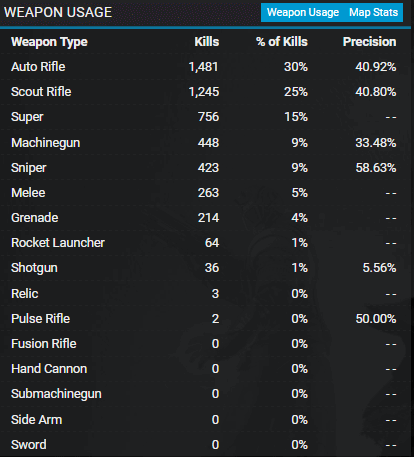Click the Grenade weapon type
Screen dimensions: 414x457
coord(35,218)
